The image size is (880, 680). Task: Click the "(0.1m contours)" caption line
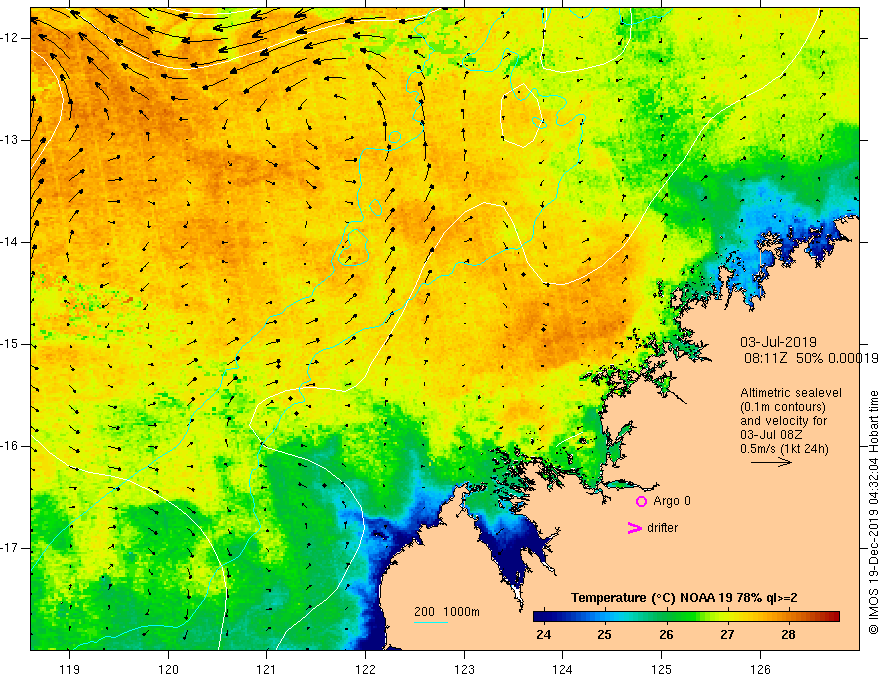(783, 407)
